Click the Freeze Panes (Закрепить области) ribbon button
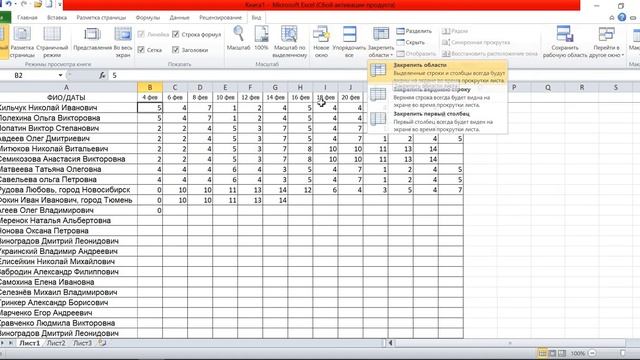Viewport: 640px width, 360px height. 381,42
